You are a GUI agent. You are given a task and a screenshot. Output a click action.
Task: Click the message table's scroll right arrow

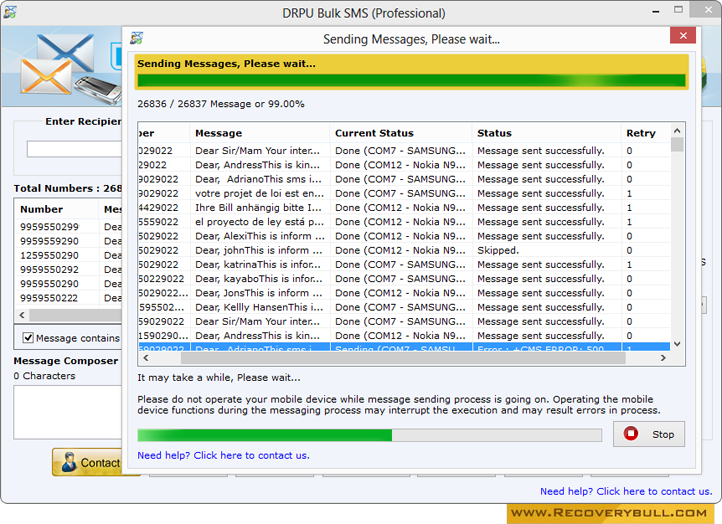663,358
